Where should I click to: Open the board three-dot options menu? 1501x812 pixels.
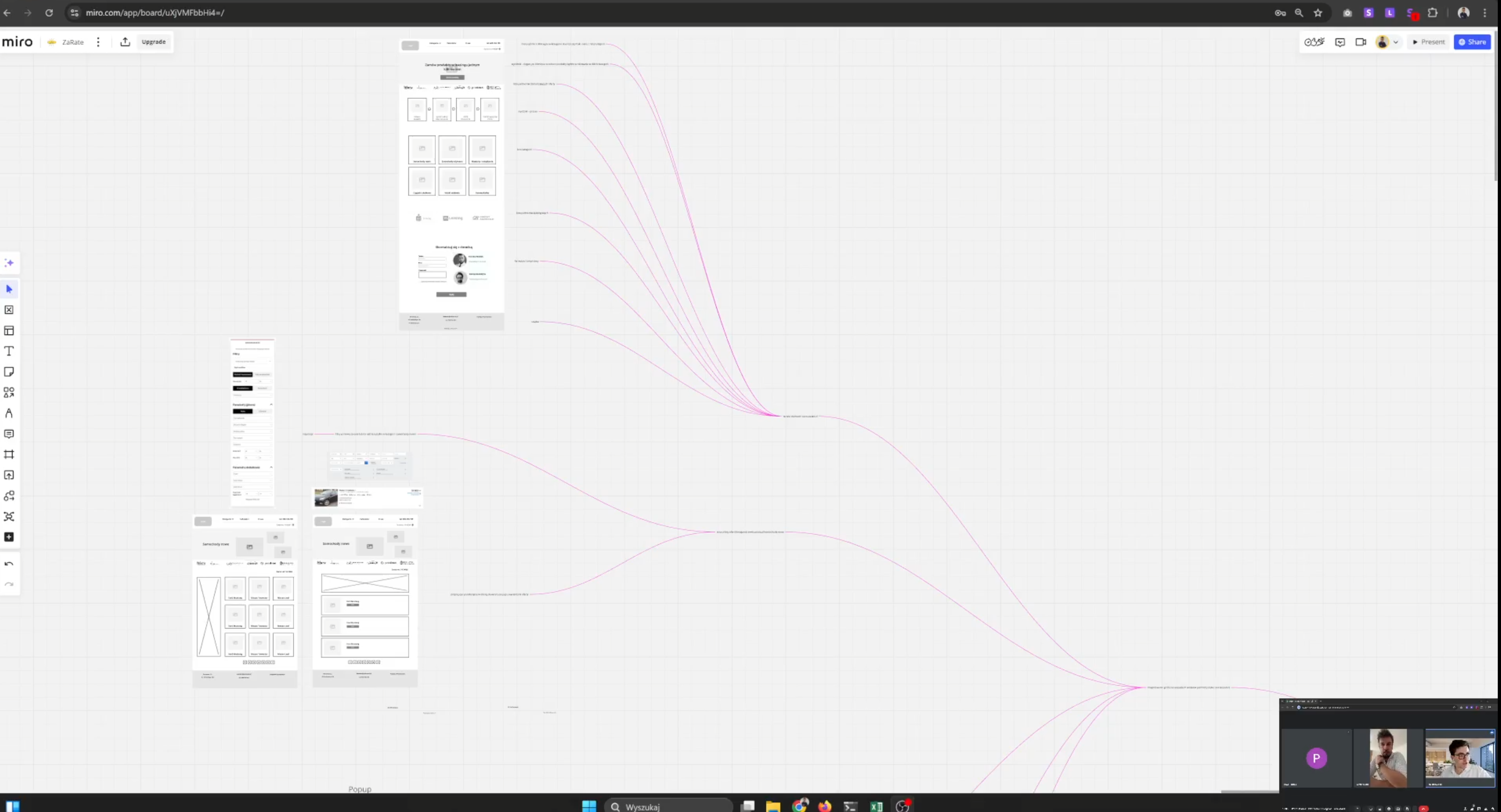click(98, 42)
